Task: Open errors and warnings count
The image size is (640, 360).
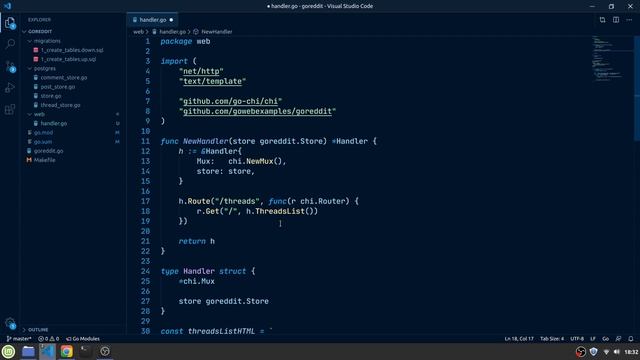Action: pos(49,338)
